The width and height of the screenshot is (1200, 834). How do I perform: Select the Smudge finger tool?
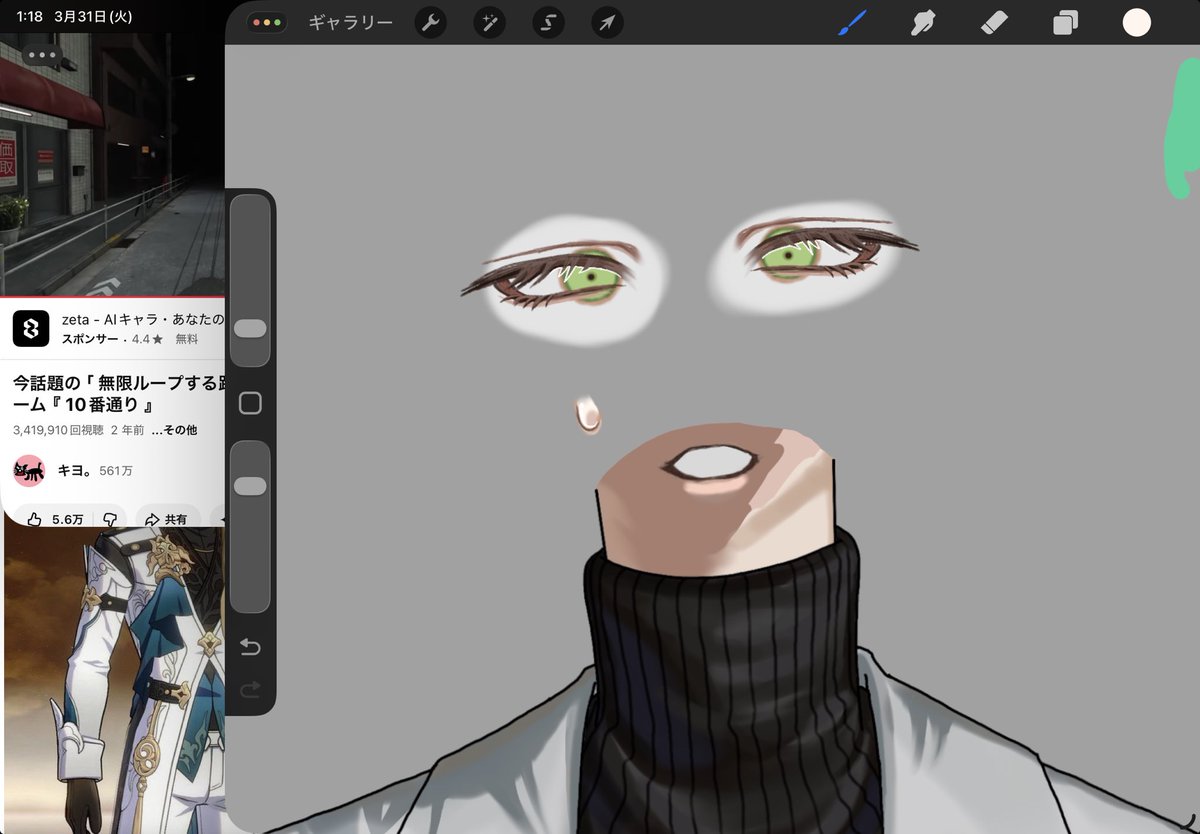(x=921, y=22)
